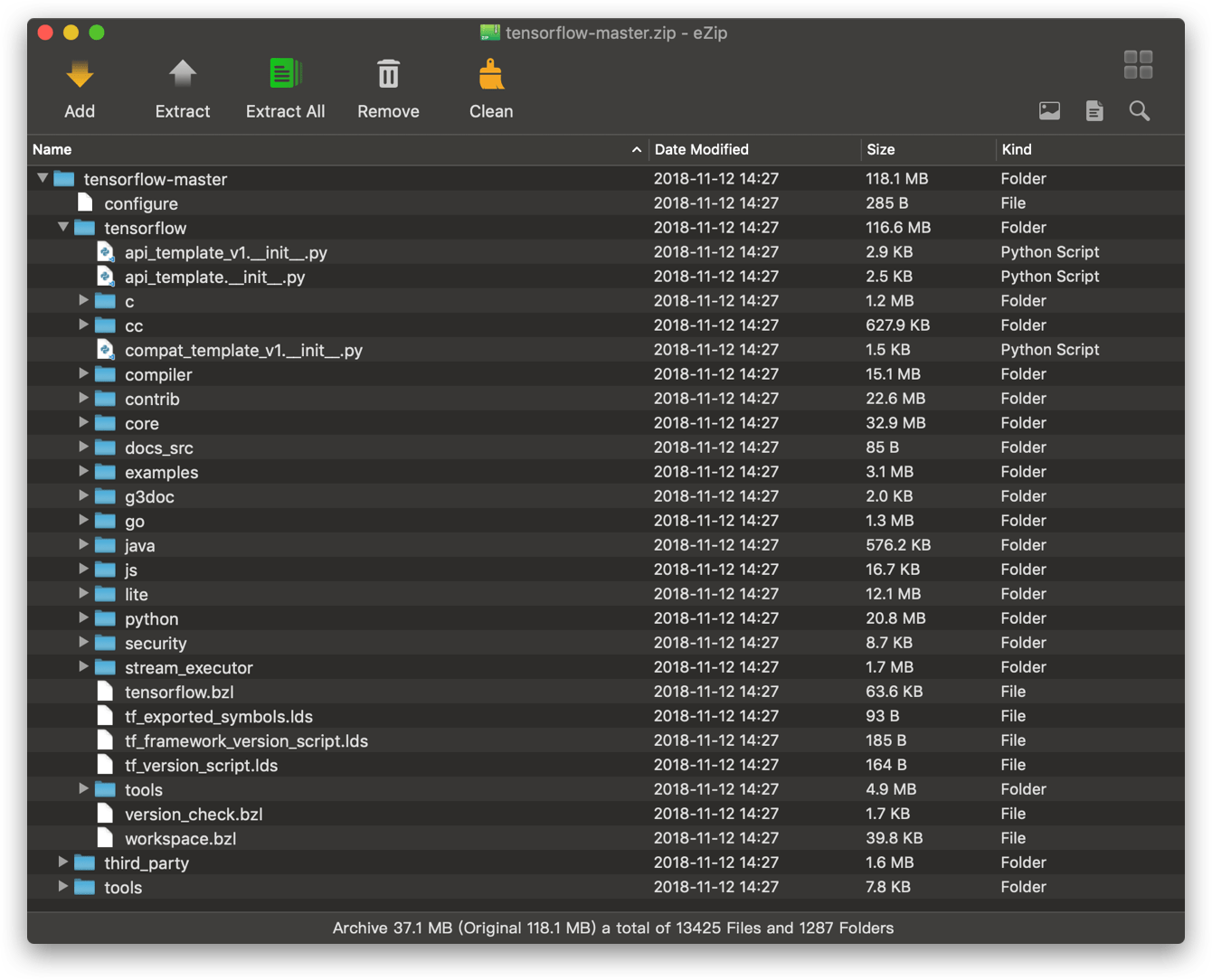The height and width of the screenshot is (980, 1212).
Task: Expand the compiler folder
Action: [84, 374]
